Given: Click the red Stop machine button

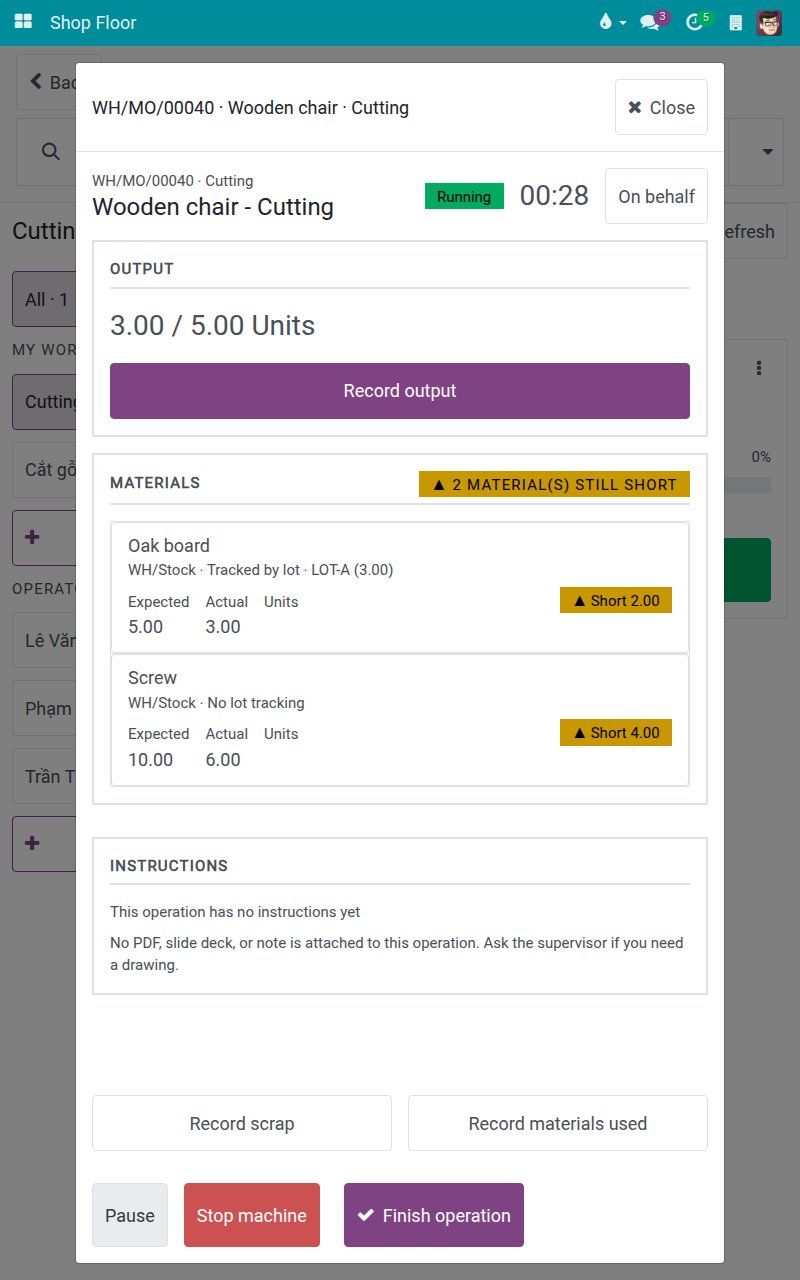Looking at the screenshot, I should click(x=252, y=1215).
